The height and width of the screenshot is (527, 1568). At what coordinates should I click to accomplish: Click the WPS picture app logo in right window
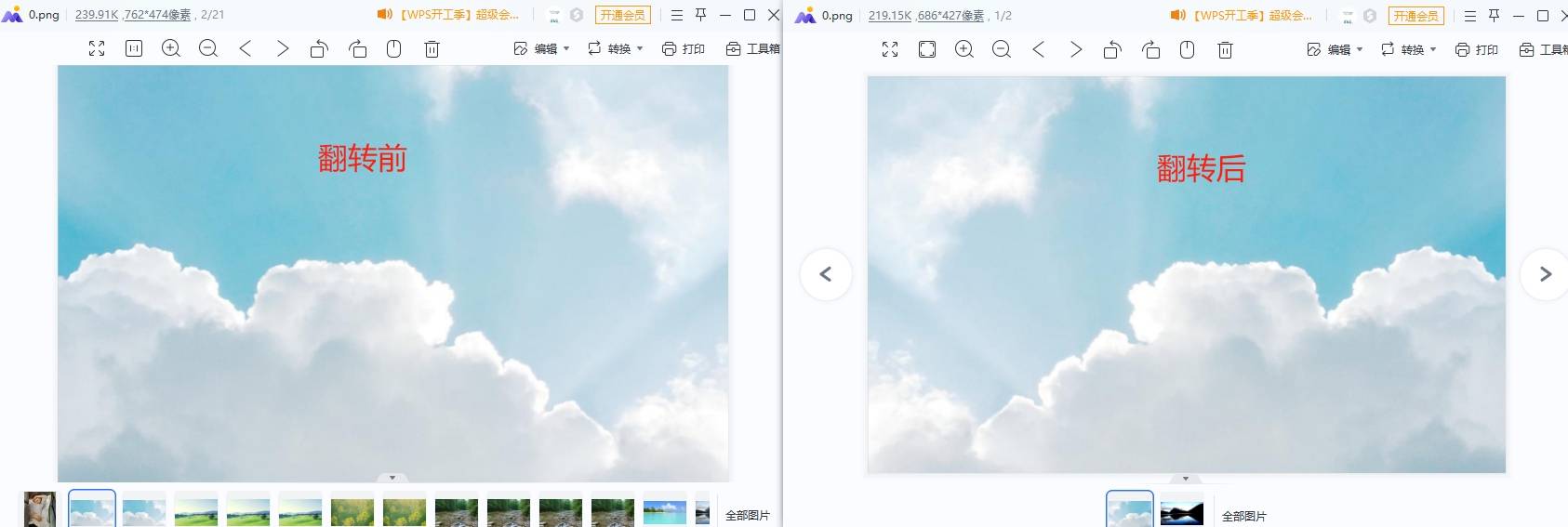point(805,16)
